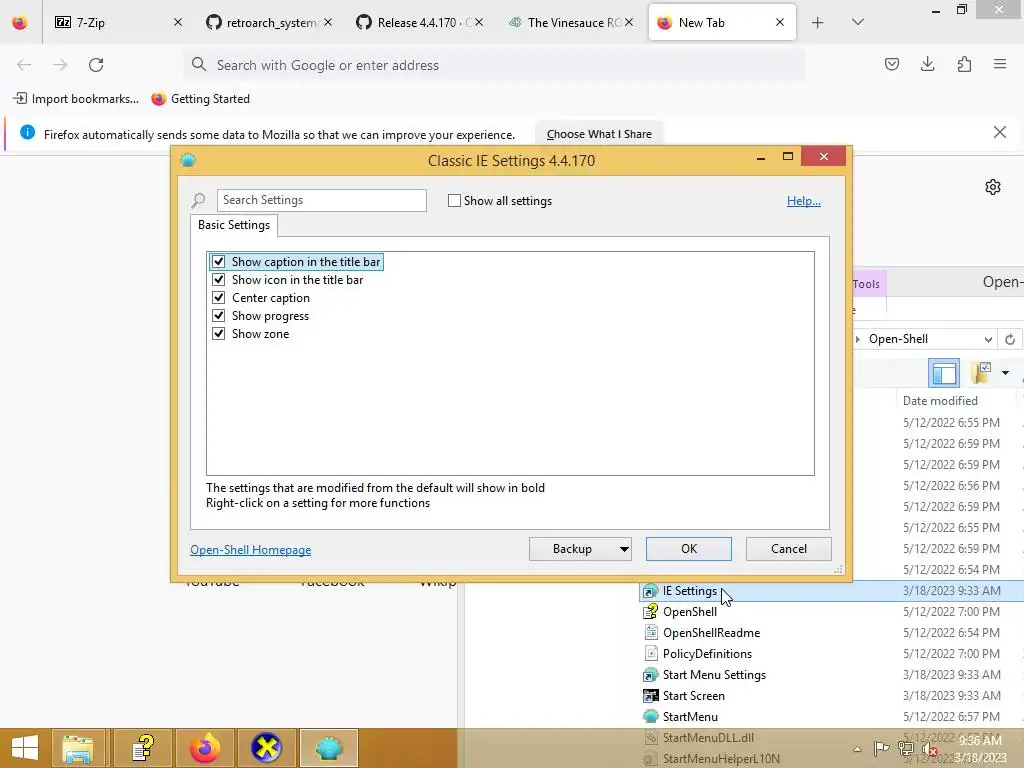Refresh the Open-Shell folder in Explorer
Screen dimensions: 1024x768
point(1010,339)
